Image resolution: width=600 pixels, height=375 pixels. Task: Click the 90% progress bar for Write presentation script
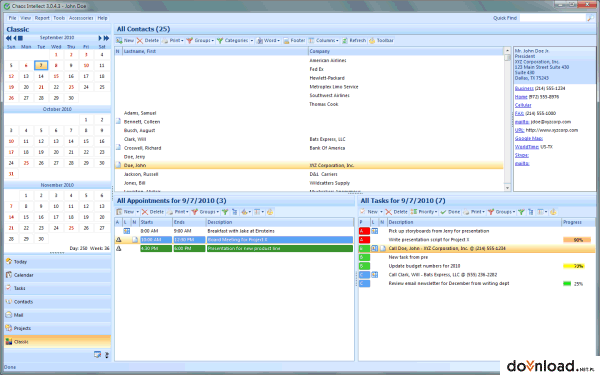(x=577, y=240)
